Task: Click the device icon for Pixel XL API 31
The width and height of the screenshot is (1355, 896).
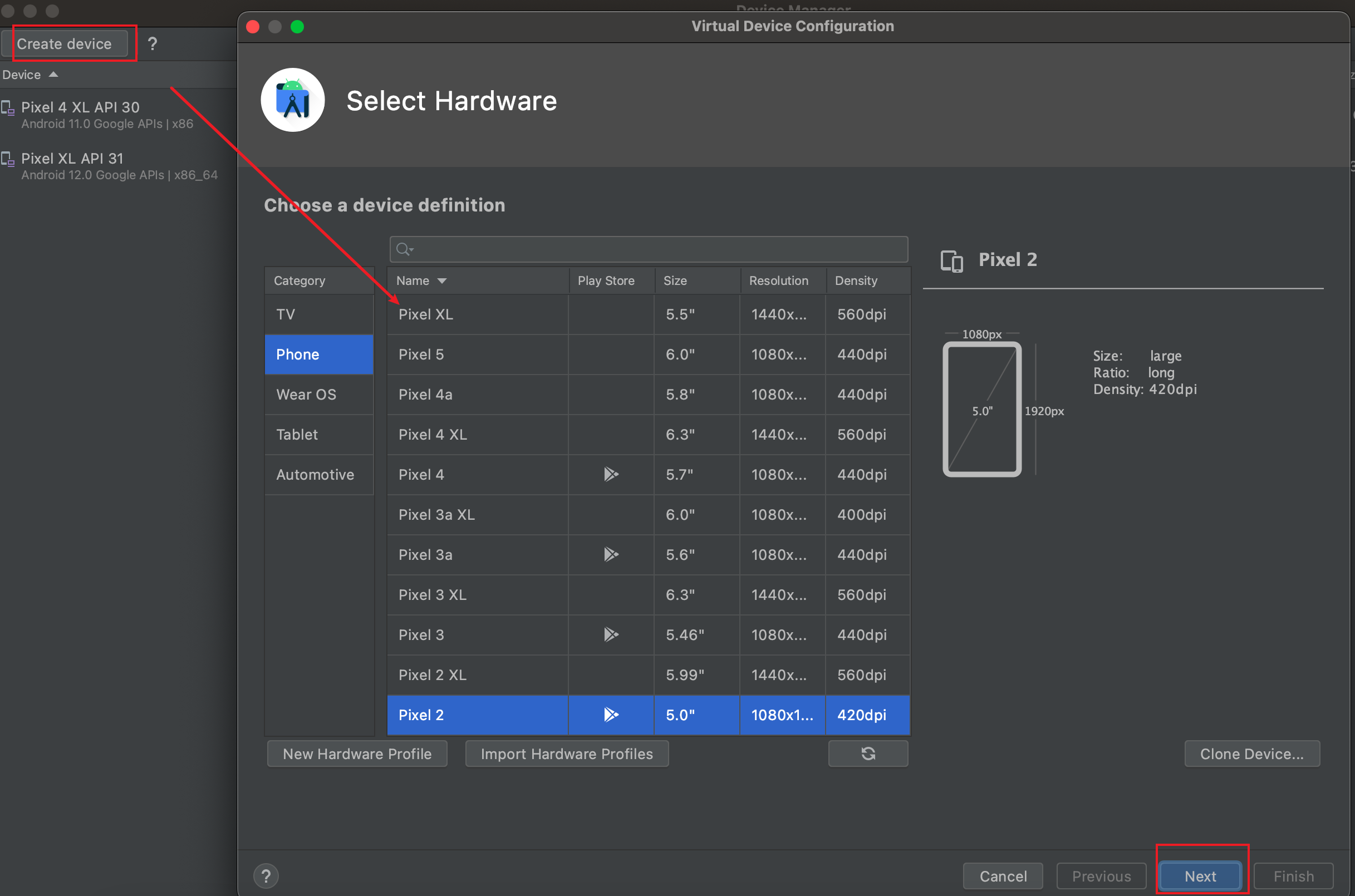Action: pos(8,158)
